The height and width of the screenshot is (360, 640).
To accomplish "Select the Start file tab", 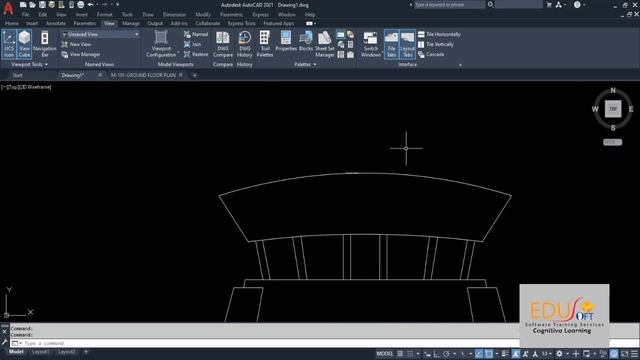I will tap(18, 75).
